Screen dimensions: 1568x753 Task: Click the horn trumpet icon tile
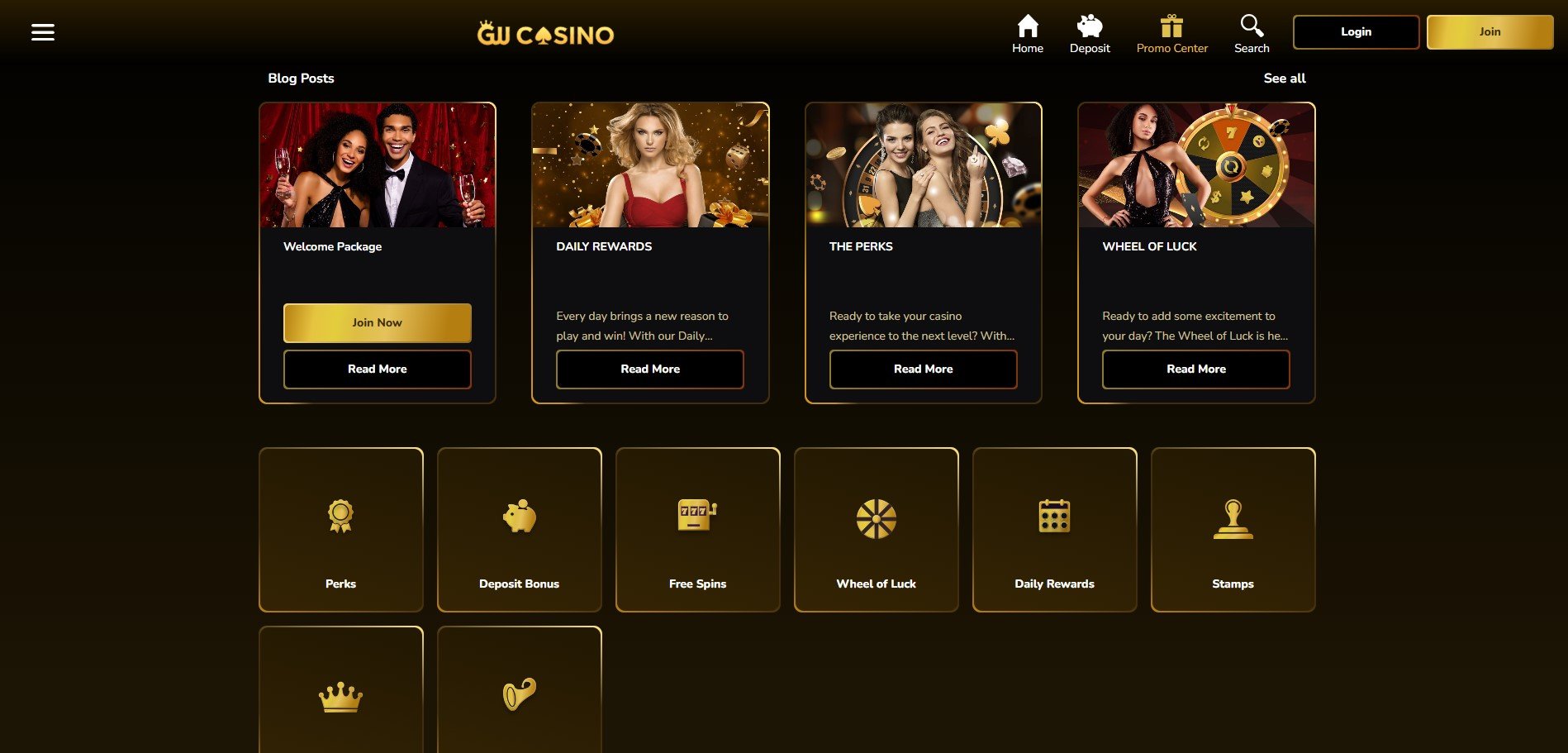(x=520, y=690)
